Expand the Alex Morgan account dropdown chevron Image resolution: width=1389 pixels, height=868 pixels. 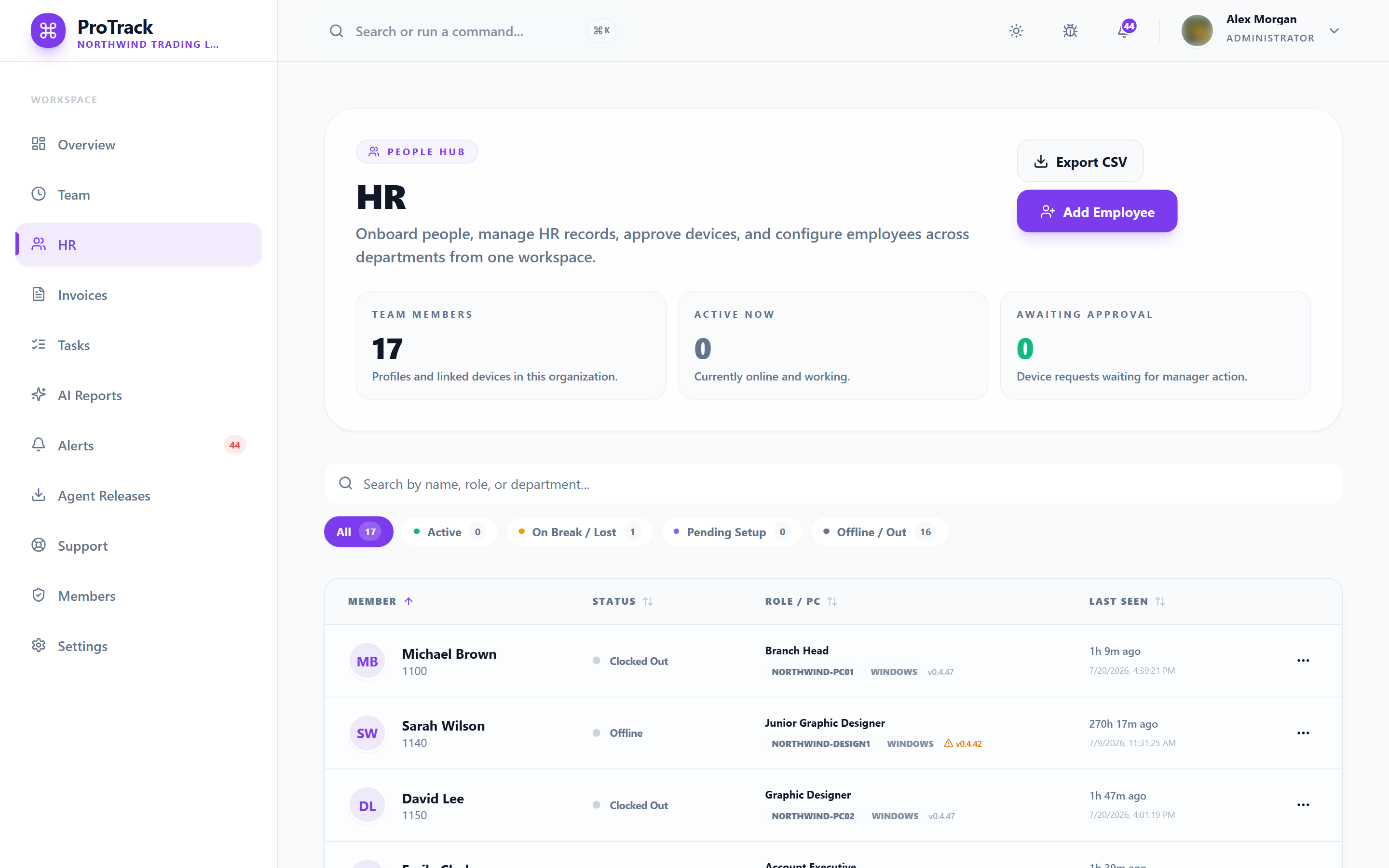1334,31
